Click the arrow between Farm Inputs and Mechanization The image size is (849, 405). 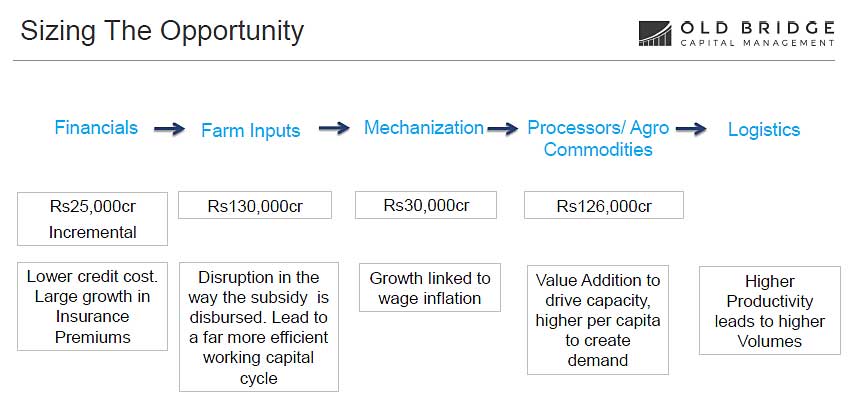[x=334, y=128]
